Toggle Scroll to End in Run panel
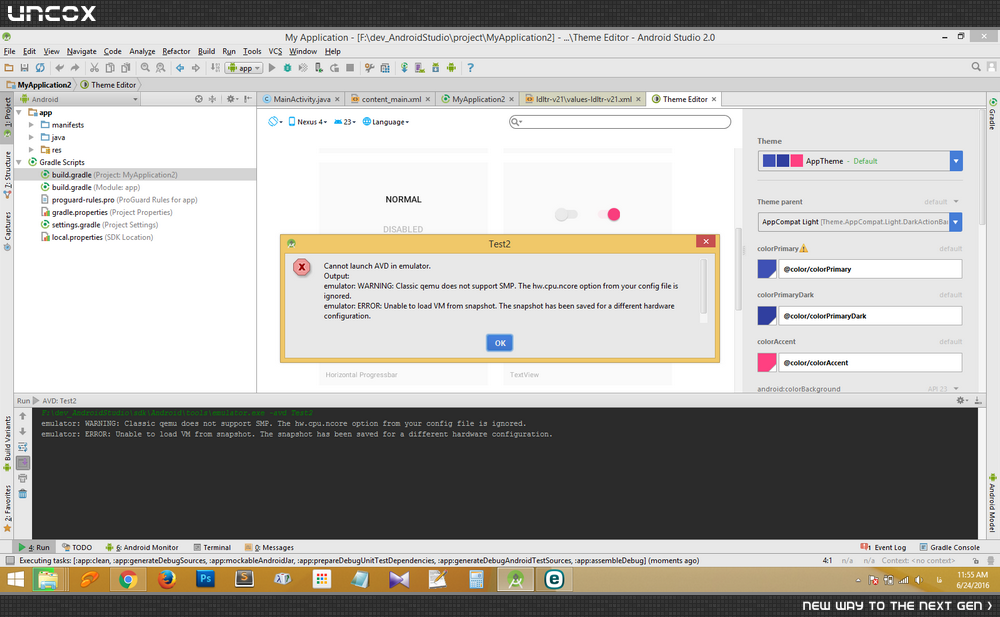Image resolution: width=1000 pixels, height=617 pixels. pos(23,463)
